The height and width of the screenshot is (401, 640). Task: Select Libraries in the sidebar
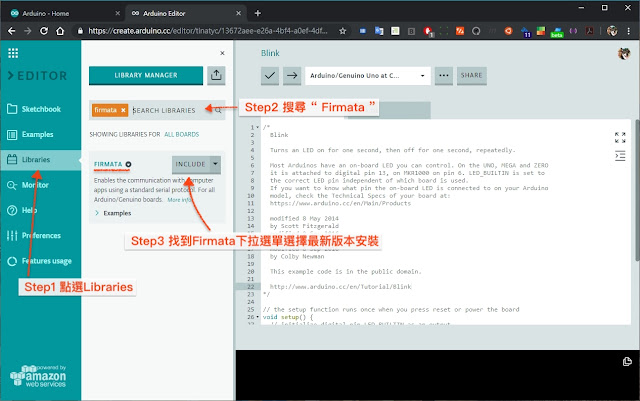point(41,160)
